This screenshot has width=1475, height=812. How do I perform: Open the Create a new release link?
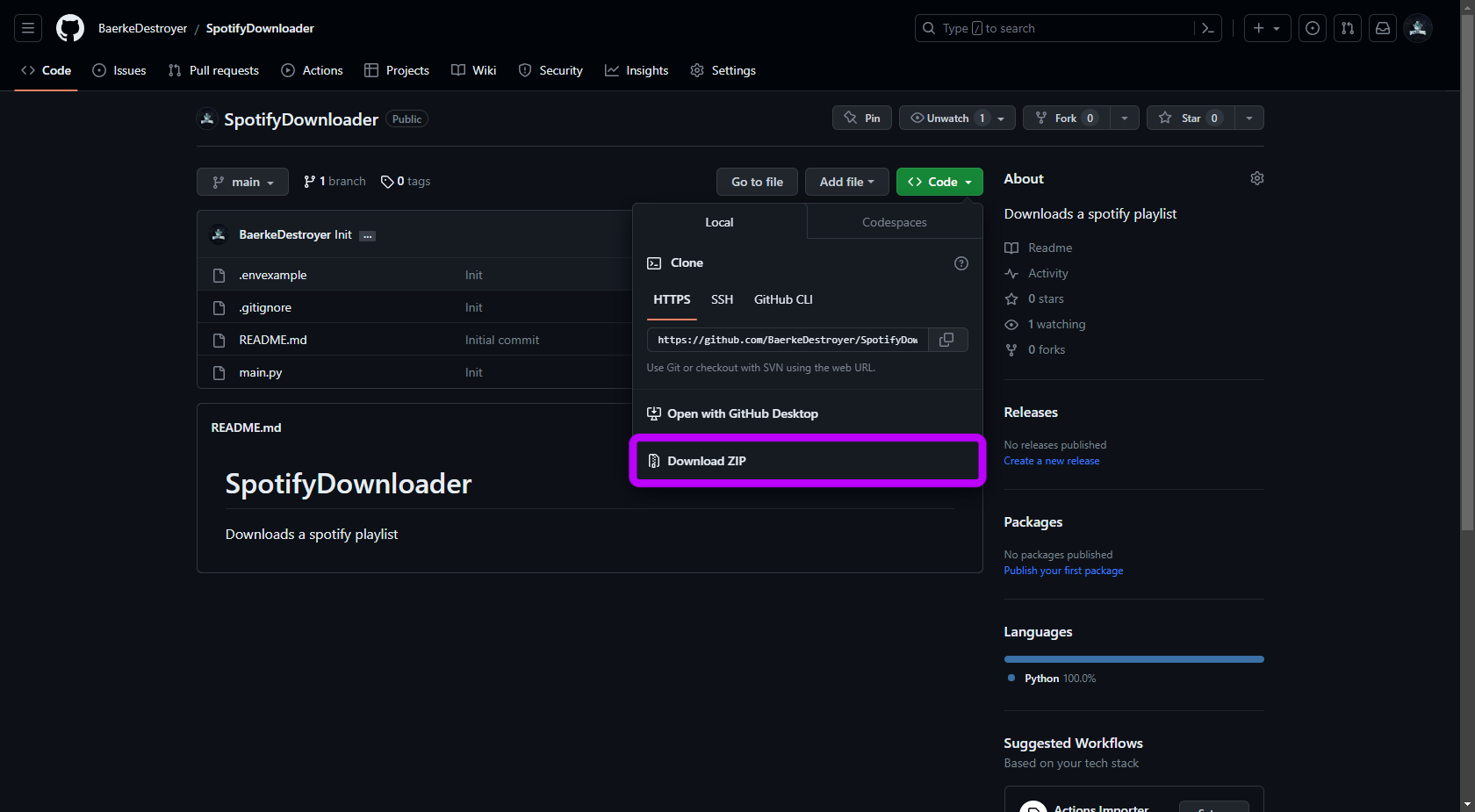(x=1051, y=460)
